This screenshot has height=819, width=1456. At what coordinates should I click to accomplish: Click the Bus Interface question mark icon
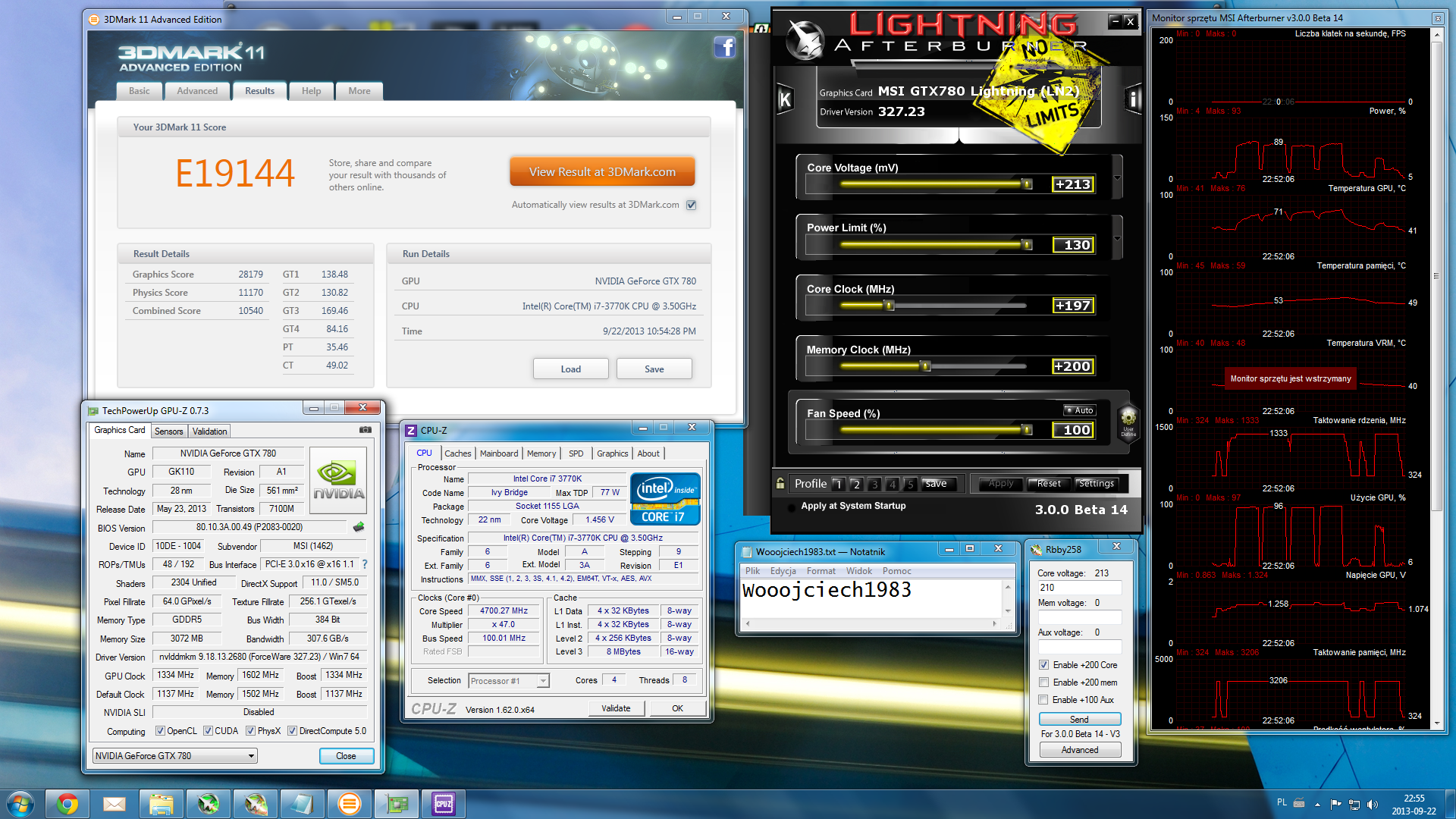coord(365,564)
